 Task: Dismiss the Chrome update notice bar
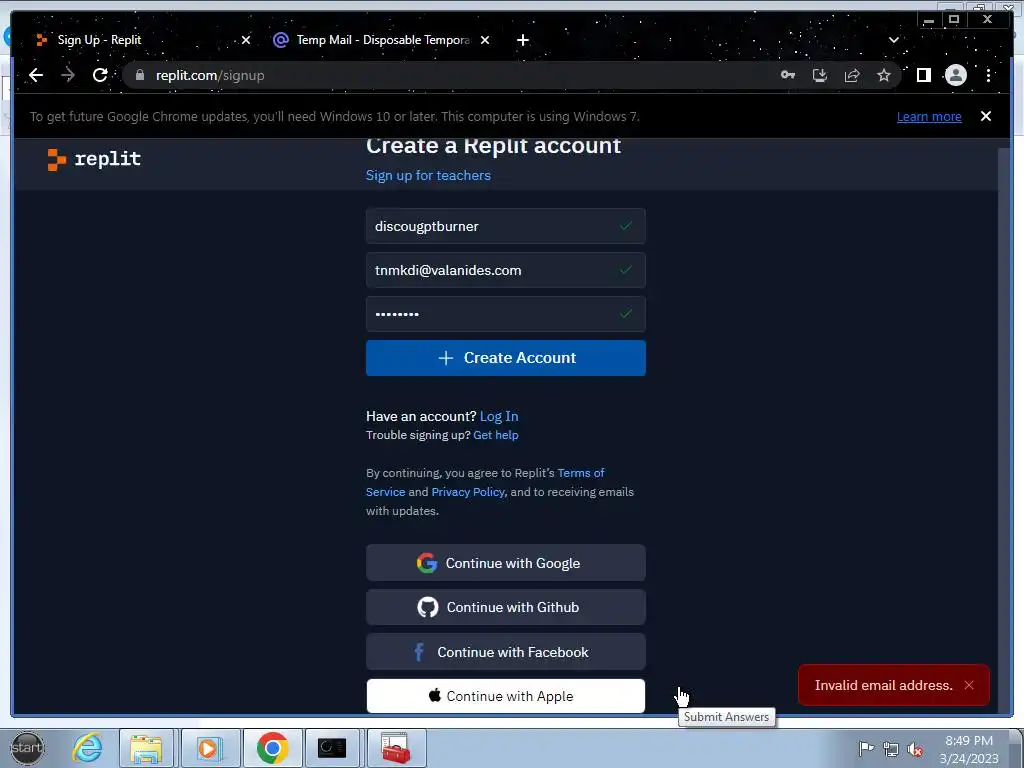985,116
